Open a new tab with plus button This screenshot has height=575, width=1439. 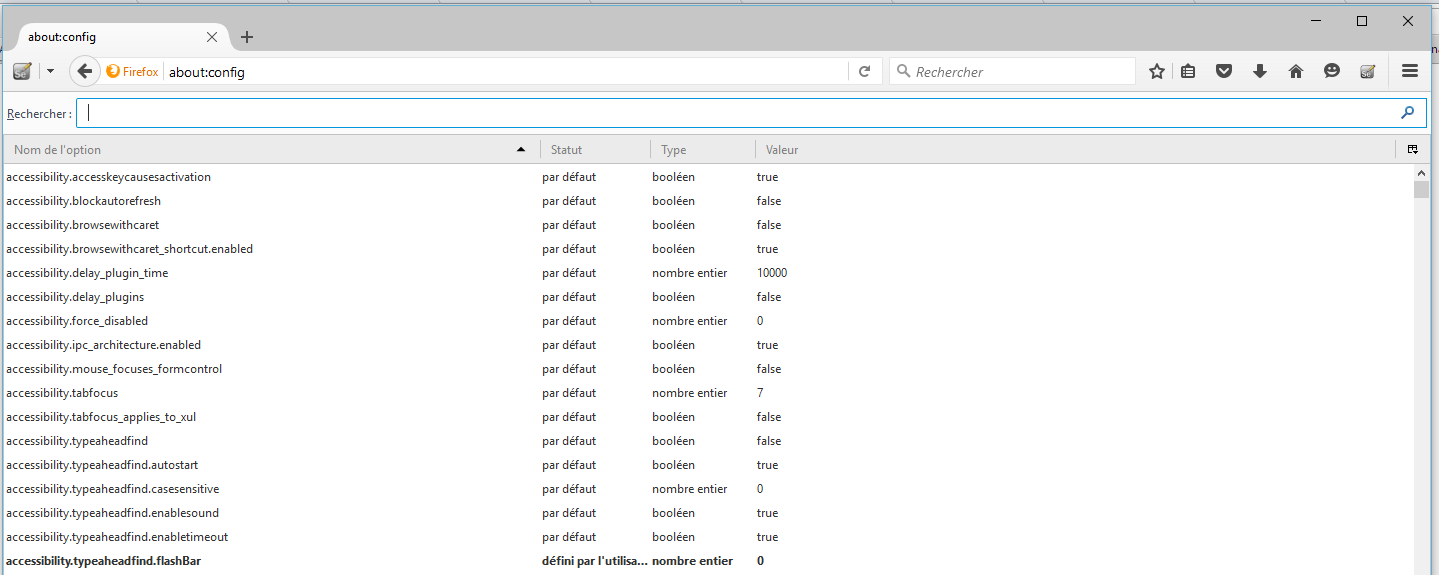247,37
